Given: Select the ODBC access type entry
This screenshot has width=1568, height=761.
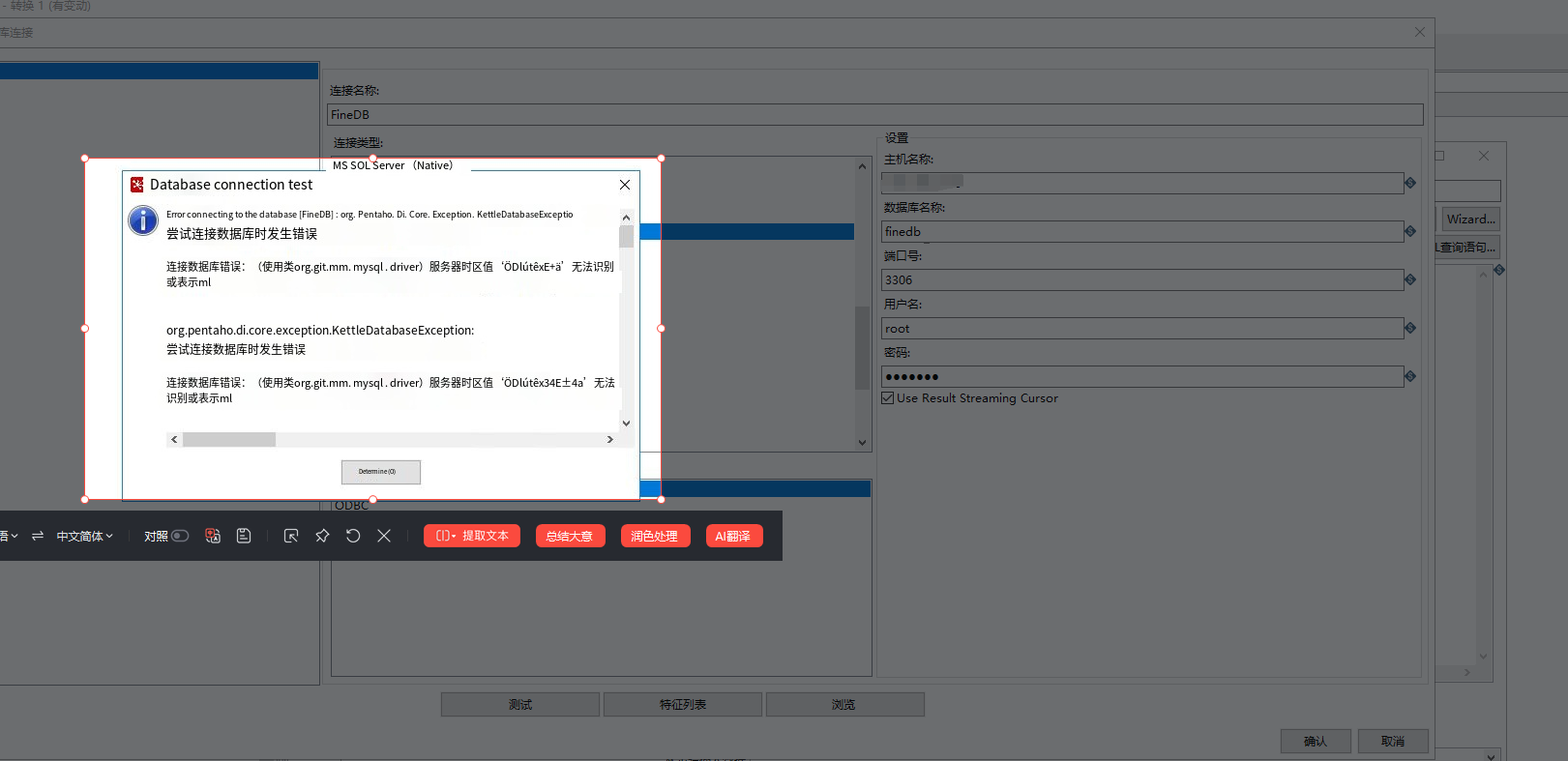Looking at the screenshot, I should pos(352,506).
